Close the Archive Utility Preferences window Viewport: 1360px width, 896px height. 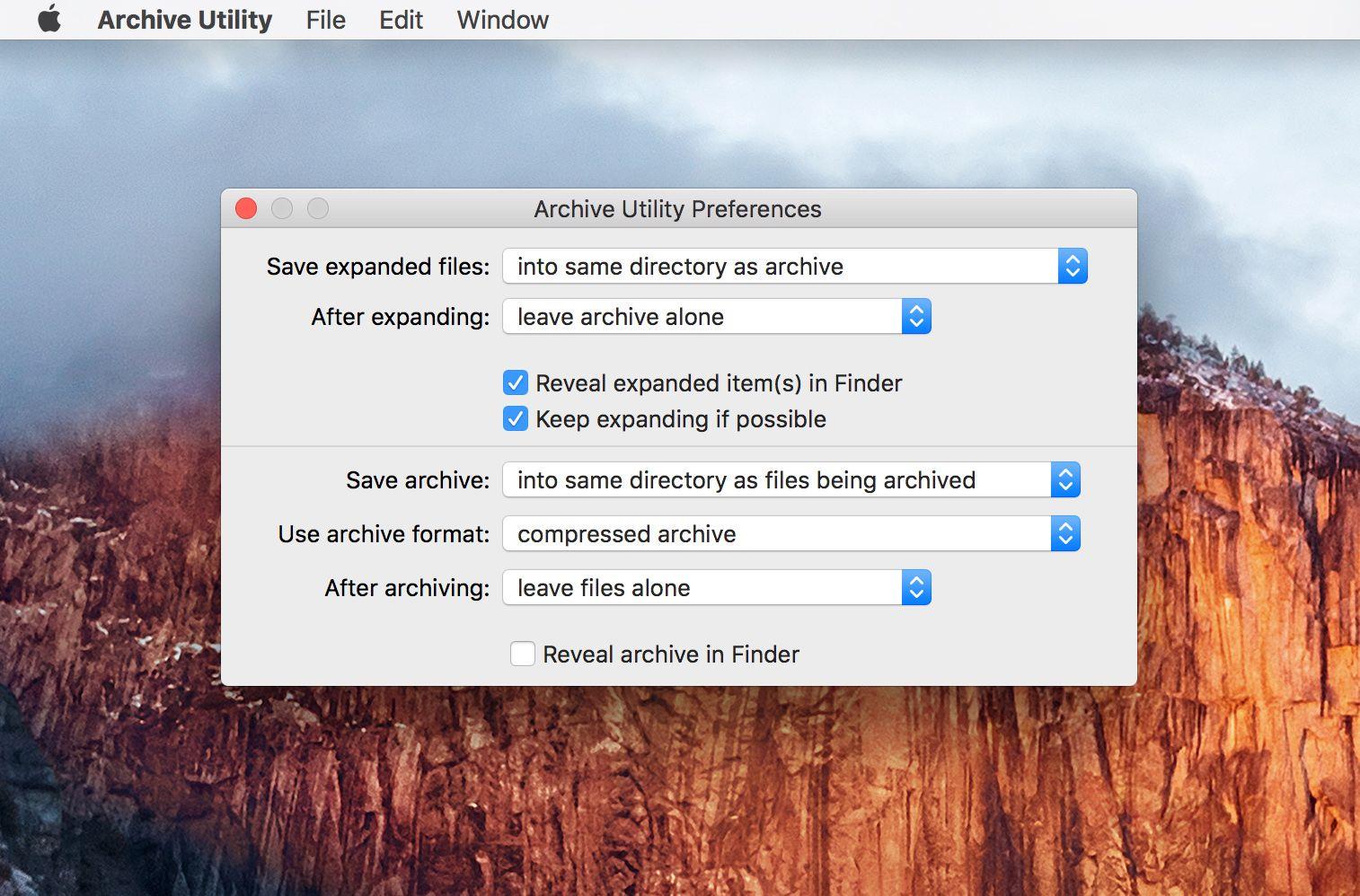pyautogui.click(x=246, y=209)
